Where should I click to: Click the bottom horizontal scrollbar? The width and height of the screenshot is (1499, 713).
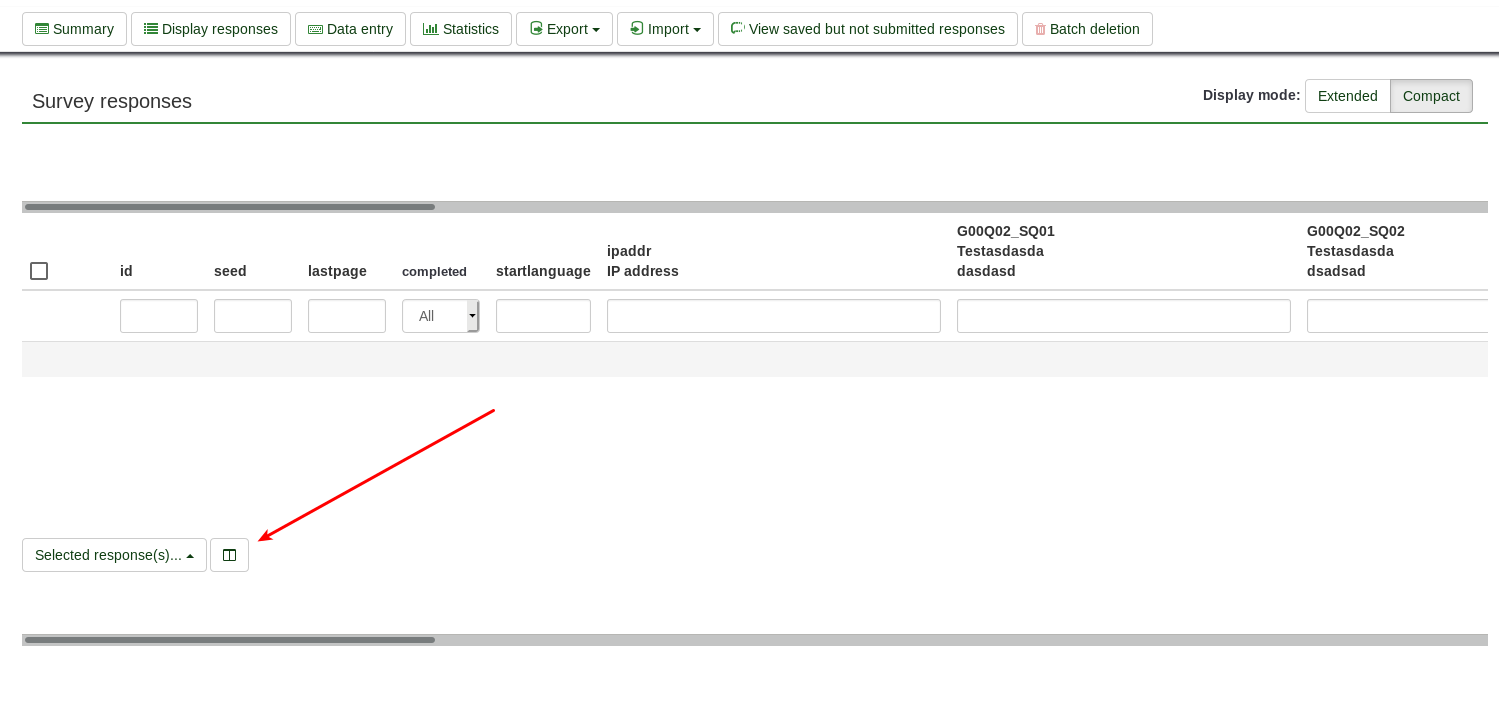pos(230,640)
